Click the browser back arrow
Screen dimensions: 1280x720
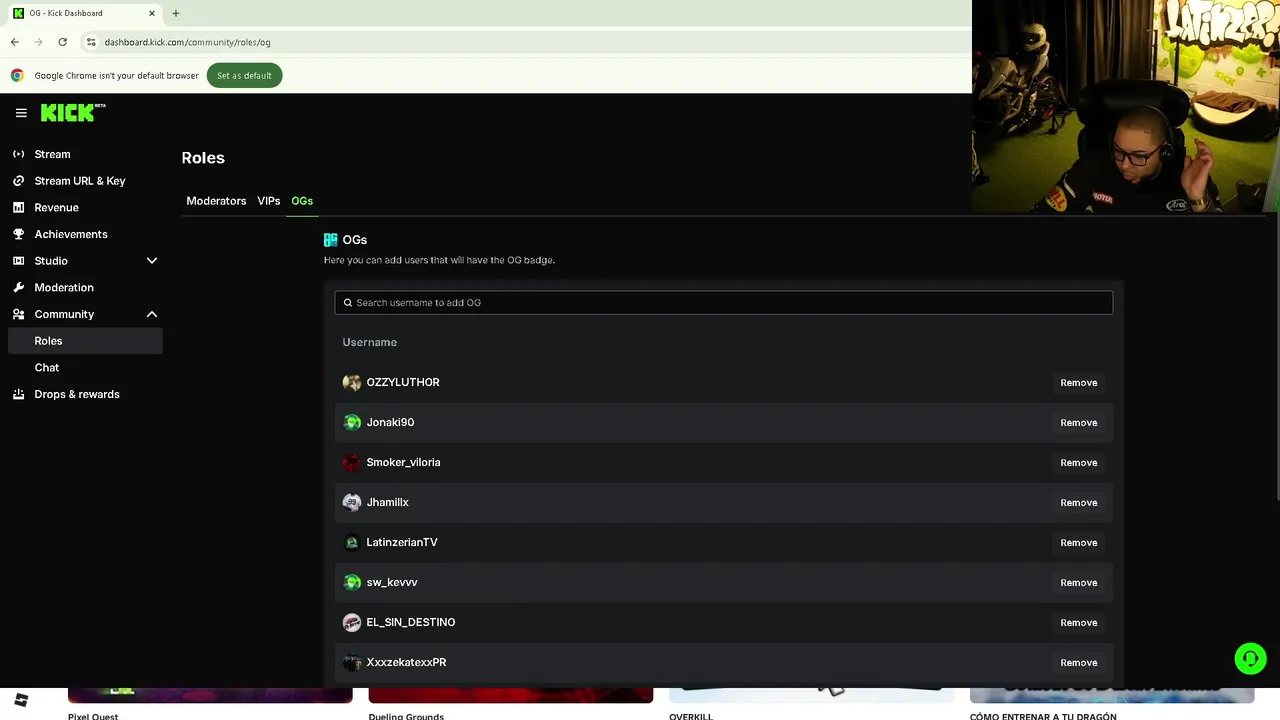[15, 42]
